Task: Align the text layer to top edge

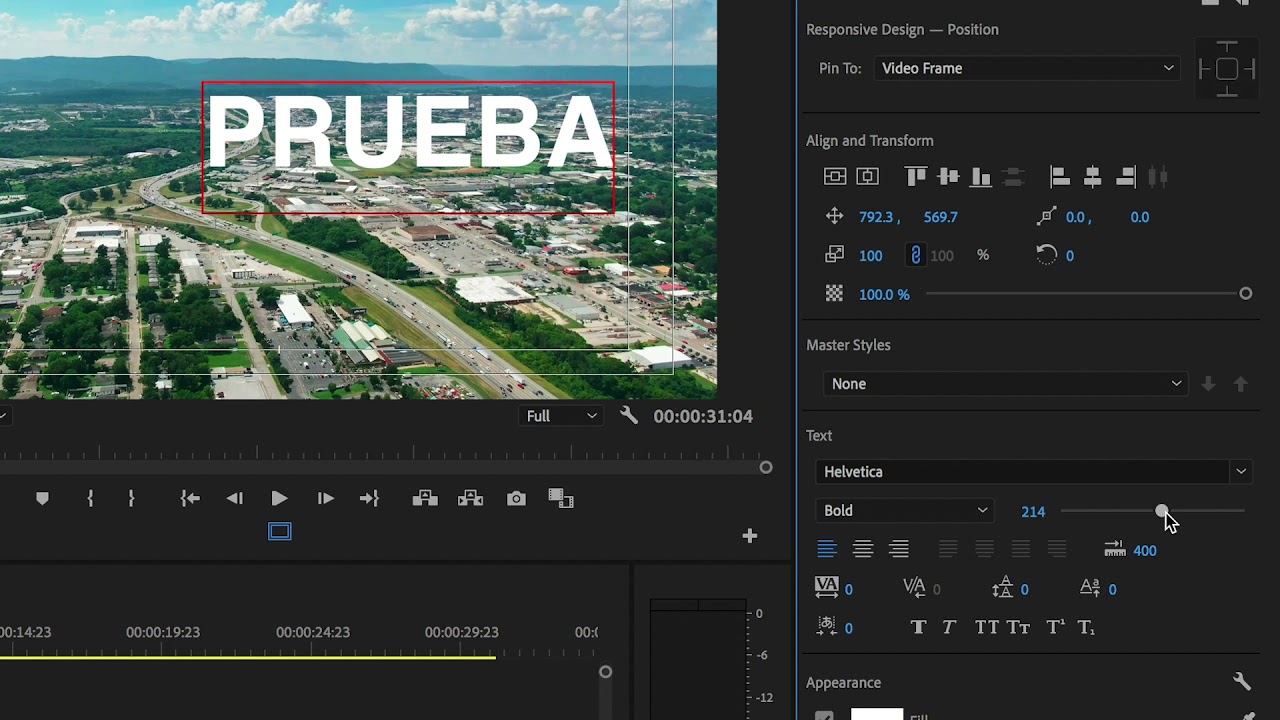Action: [916, 177]
